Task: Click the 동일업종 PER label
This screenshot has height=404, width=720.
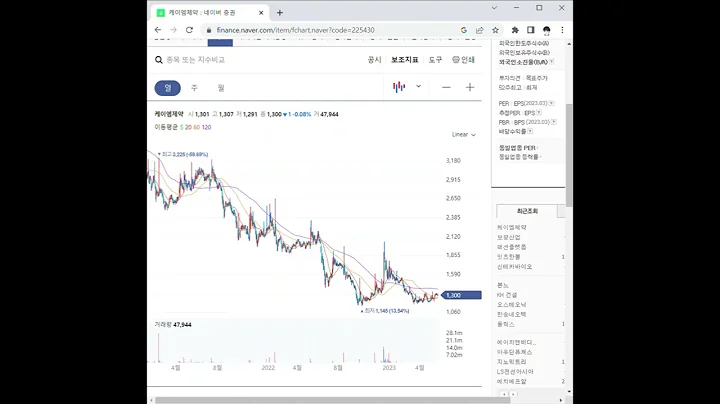Action: 517,148
